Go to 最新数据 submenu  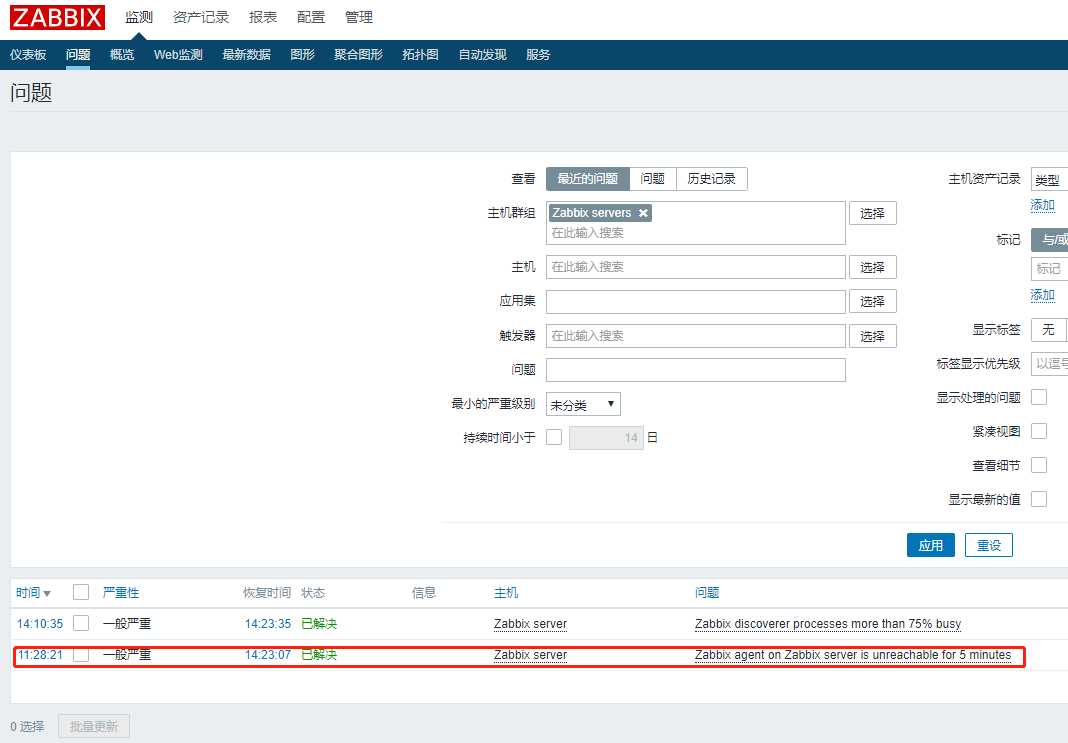[x=247, y=54]
